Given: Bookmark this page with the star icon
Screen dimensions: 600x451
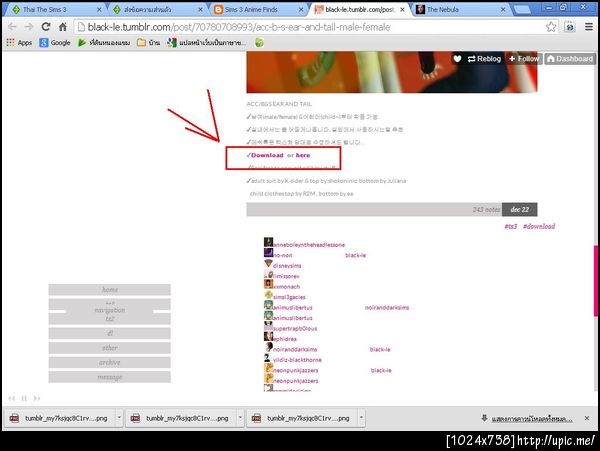Looking at the screenshot, I should [x=551, y=27].
